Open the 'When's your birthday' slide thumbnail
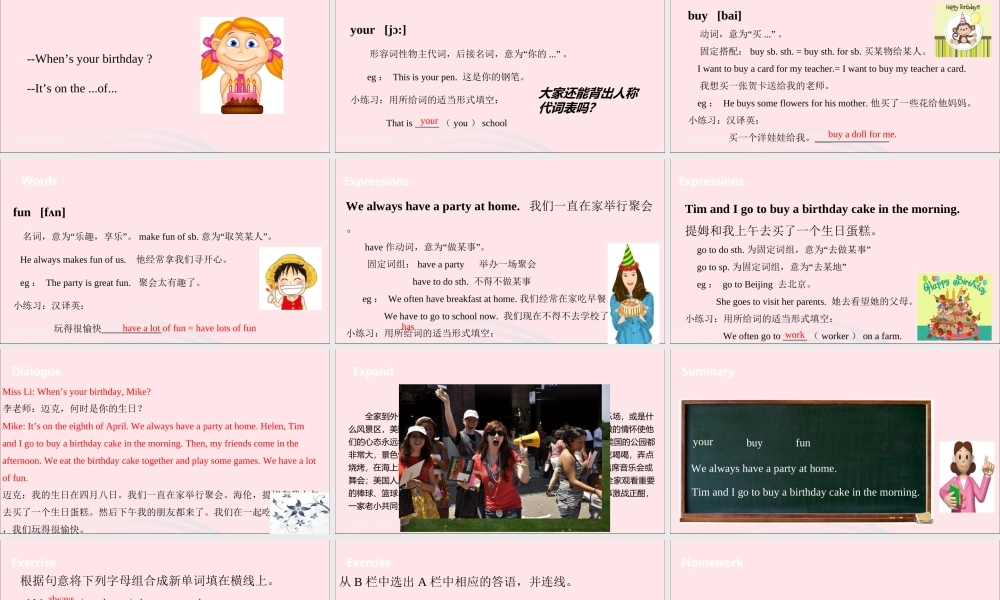Image resolution: width=1000 pixels, height=600 pixels. pos(165,76)
